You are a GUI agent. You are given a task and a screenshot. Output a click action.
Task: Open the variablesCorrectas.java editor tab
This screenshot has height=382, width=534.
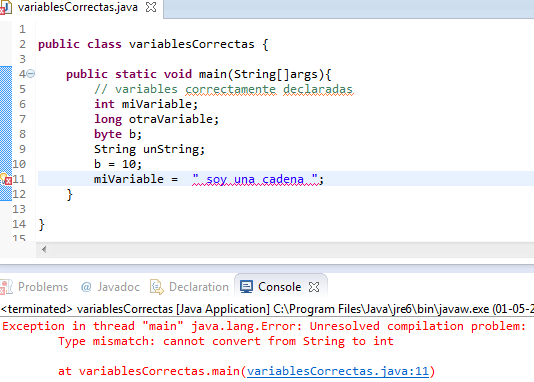coord(78,7)
